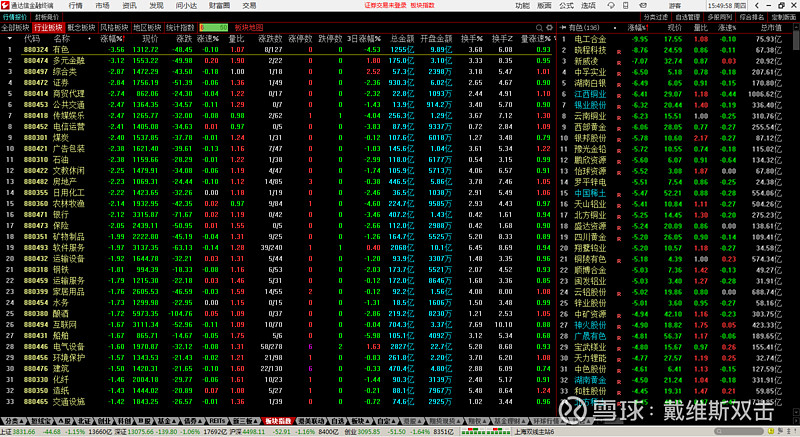Select 中国稀土 in the right panel
Viewport: 800px width, 437px height.
[590, 193]
